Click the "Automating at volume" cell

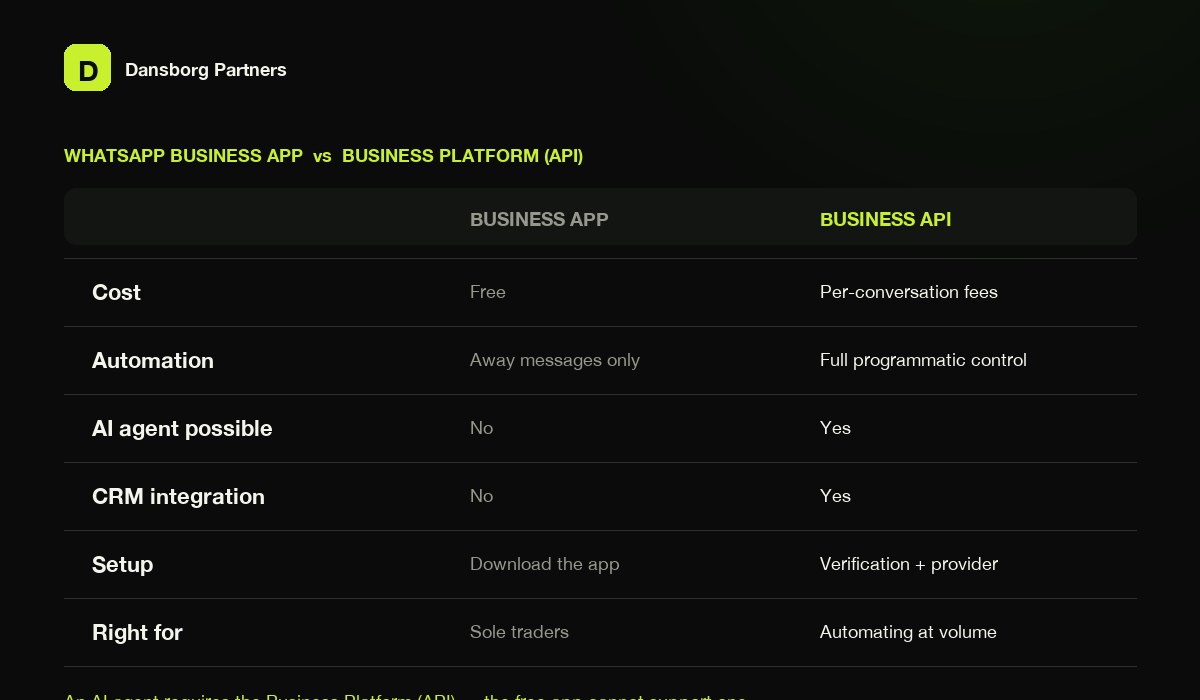(x=908, y=632)
